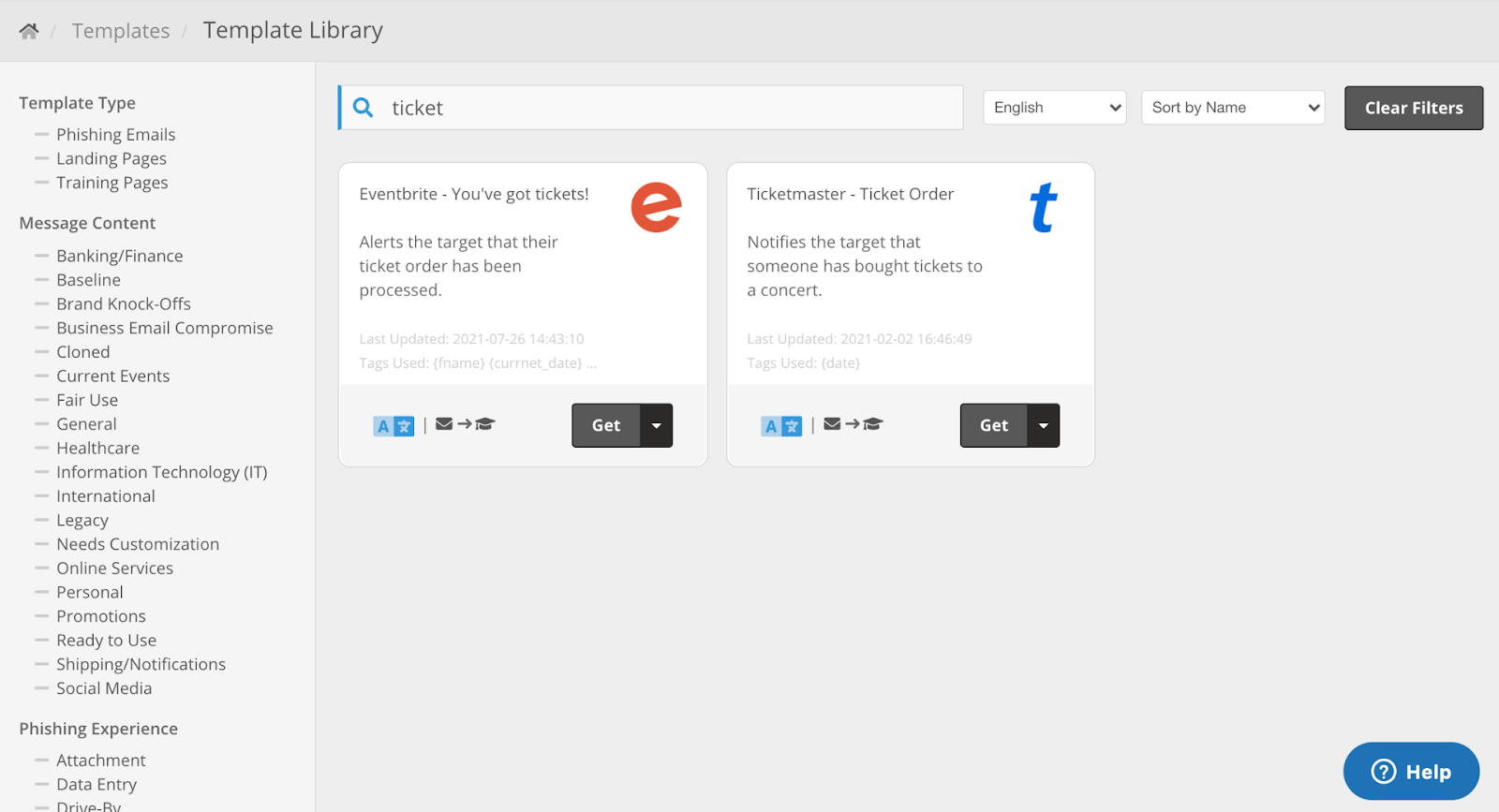Click the home icon in breadcrumb
This screenshot has width=1499, height=812.
click(29, 31)
